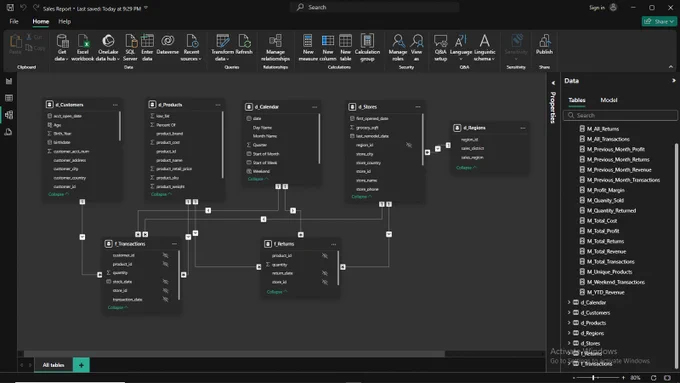Toggle visibility of transaction_date in f_Transactions

coord(165,299)
